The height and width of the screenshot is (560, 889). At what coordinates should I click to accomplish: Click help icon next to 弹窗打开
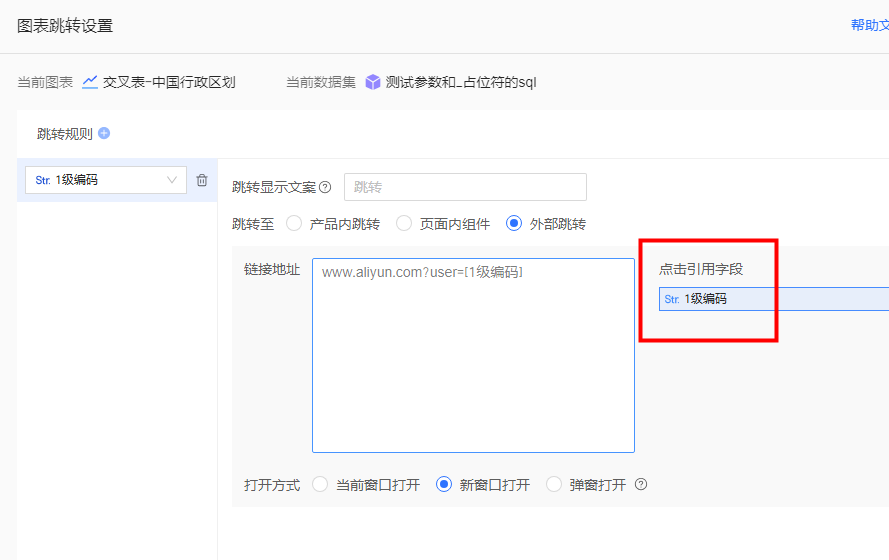coord(641,484)
